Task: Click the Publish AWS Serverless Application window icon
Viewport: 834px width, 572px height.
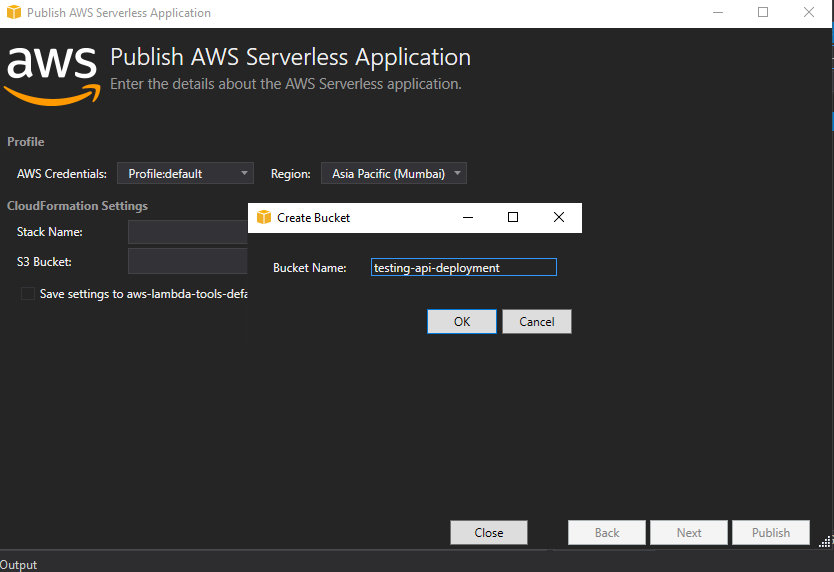Action: (x=14, y=12)
